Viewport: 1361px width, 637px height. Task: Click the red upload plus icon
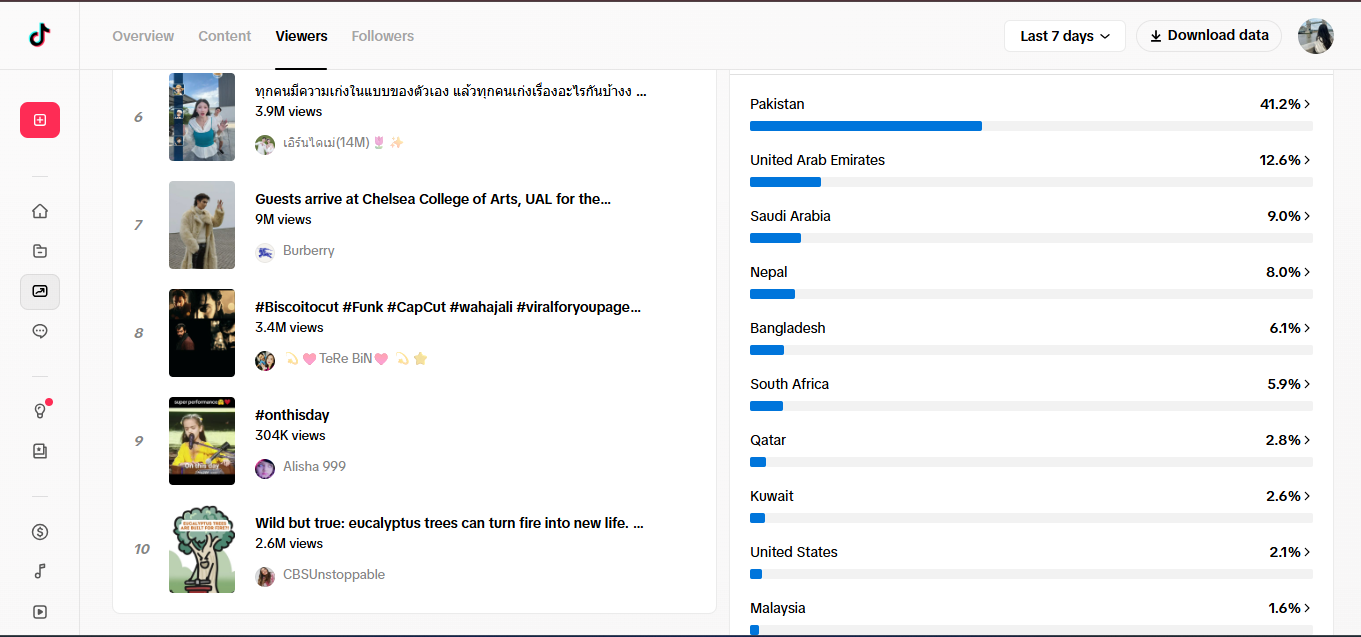40,120
